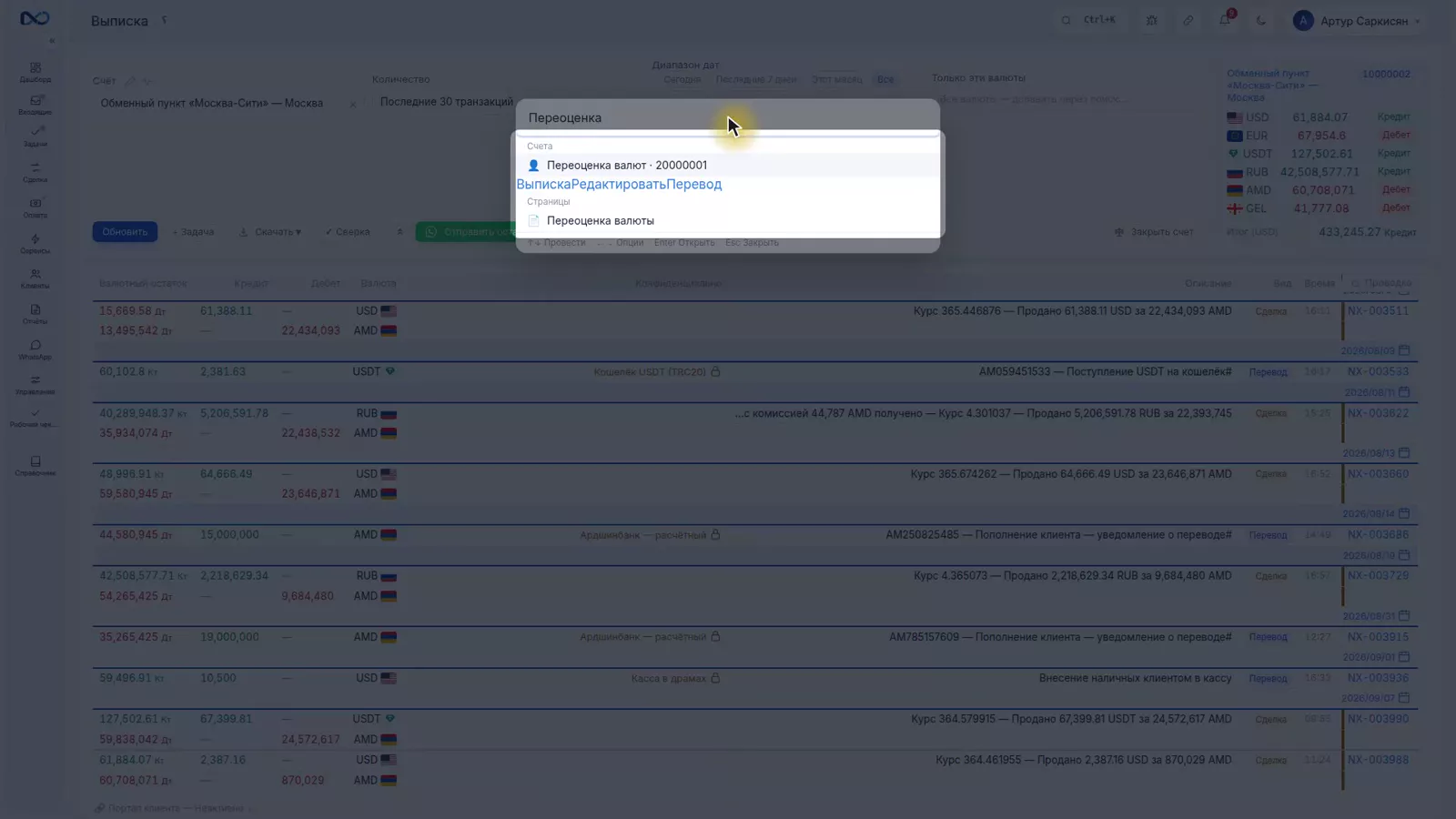The height and width of the screenshot is (819, 1456).
Task: Click calendar icon beside date 2026/08/03
Action: (x=1404, y=350)
